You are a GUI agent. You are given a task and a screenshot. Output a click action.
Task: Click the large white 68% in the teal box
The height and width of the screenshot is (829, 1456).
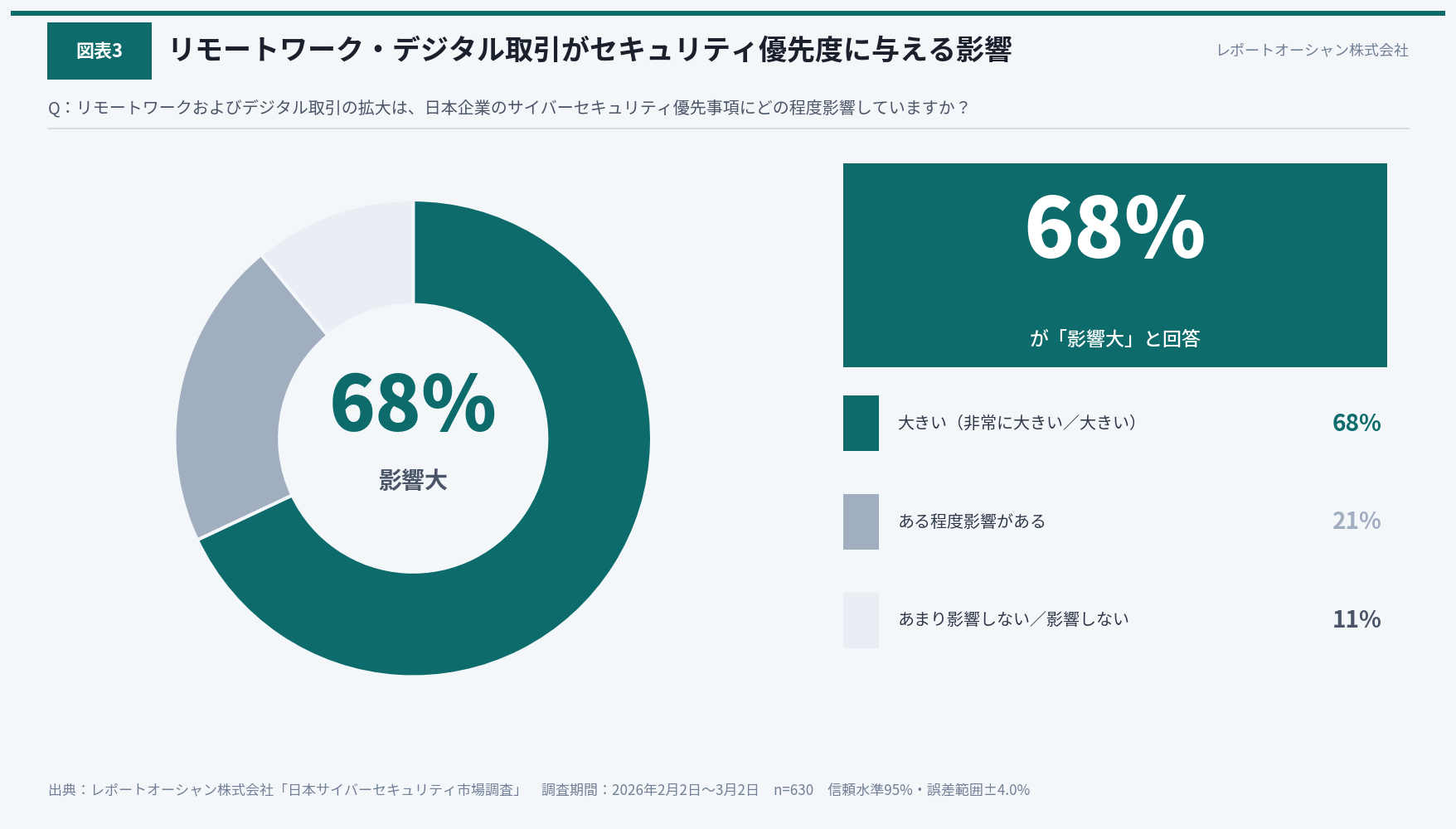coord(1114,228)
